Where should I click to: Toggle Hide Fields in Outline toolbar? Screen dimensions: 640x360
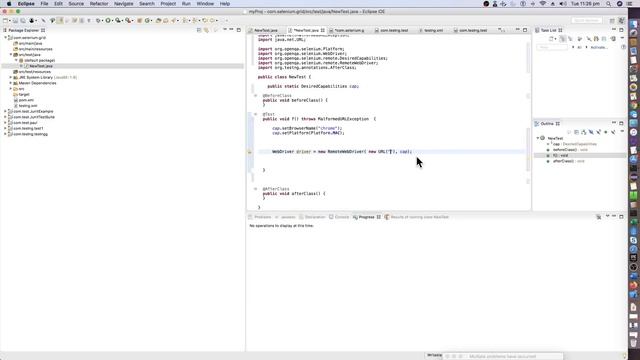[x=591, y=132]
